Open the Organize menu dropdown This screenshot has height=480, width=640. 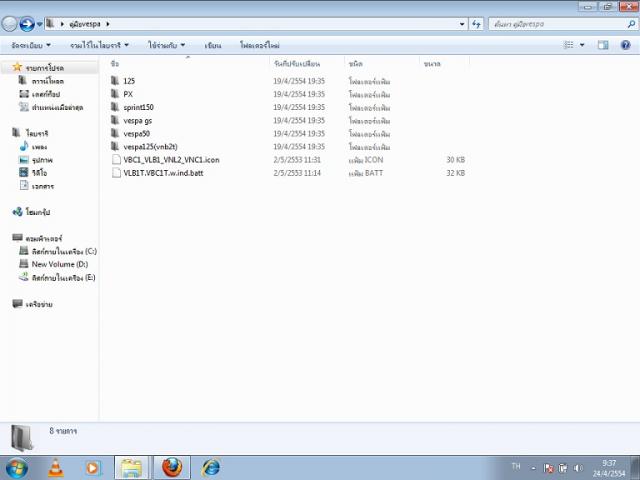29,45
